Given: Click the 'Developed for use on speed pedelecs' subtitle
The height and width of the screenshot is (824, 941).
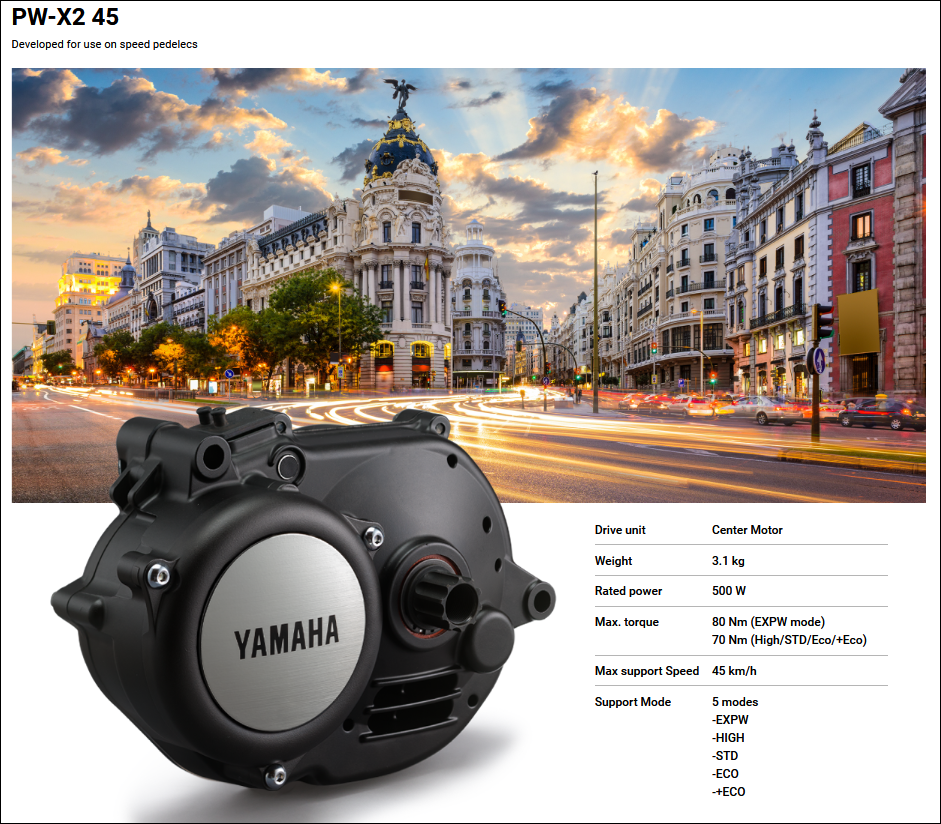Looking at the screenshot, I should [x=105, y=44].
